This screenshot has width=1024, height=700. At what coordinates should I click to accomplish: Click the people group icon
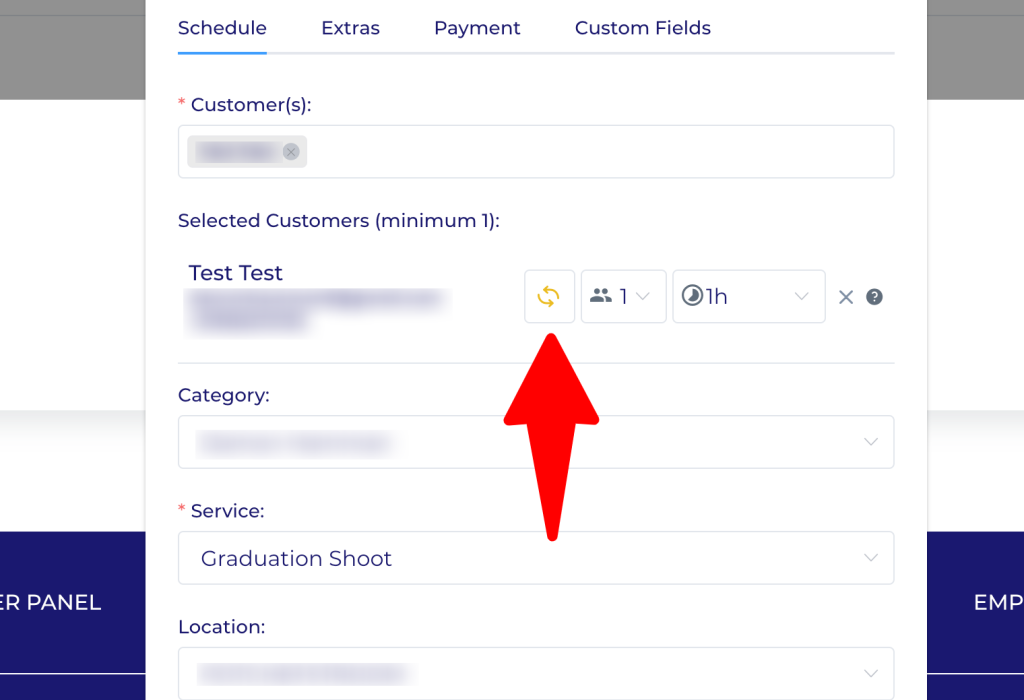tap(601, 297)
